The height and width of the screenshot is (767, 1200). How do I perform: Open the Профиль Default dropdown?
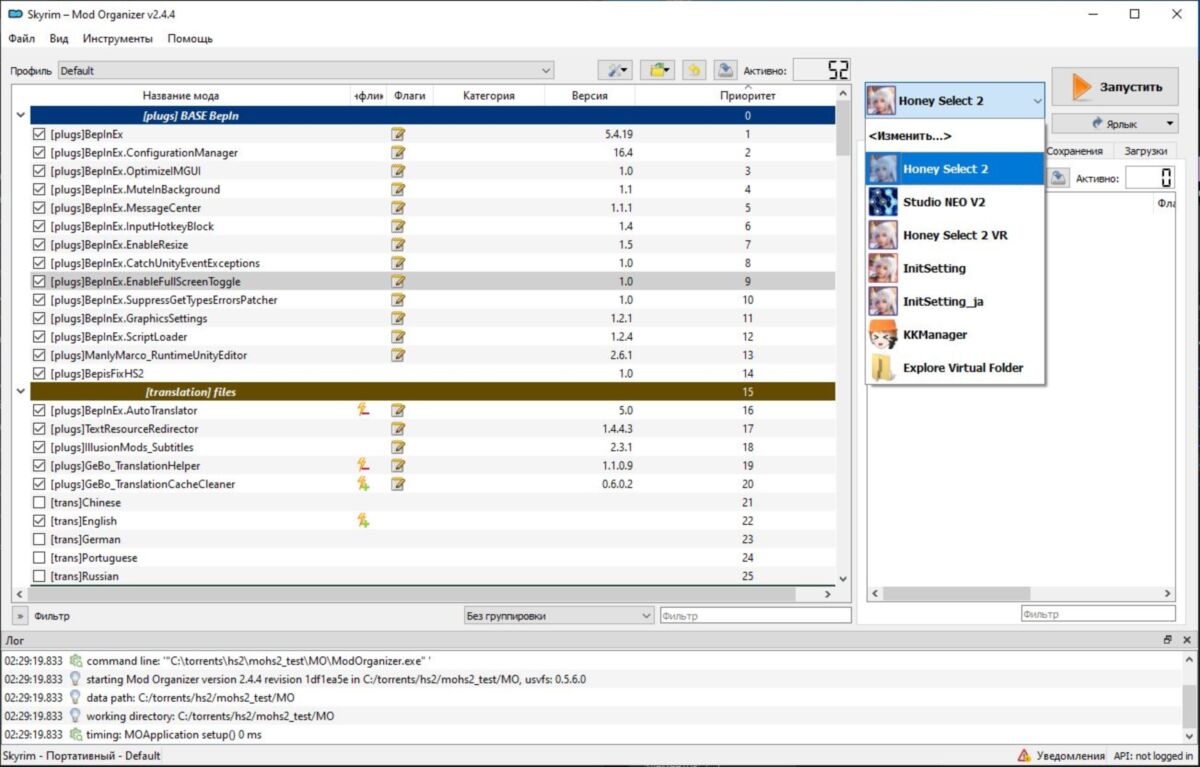[306, 71]
